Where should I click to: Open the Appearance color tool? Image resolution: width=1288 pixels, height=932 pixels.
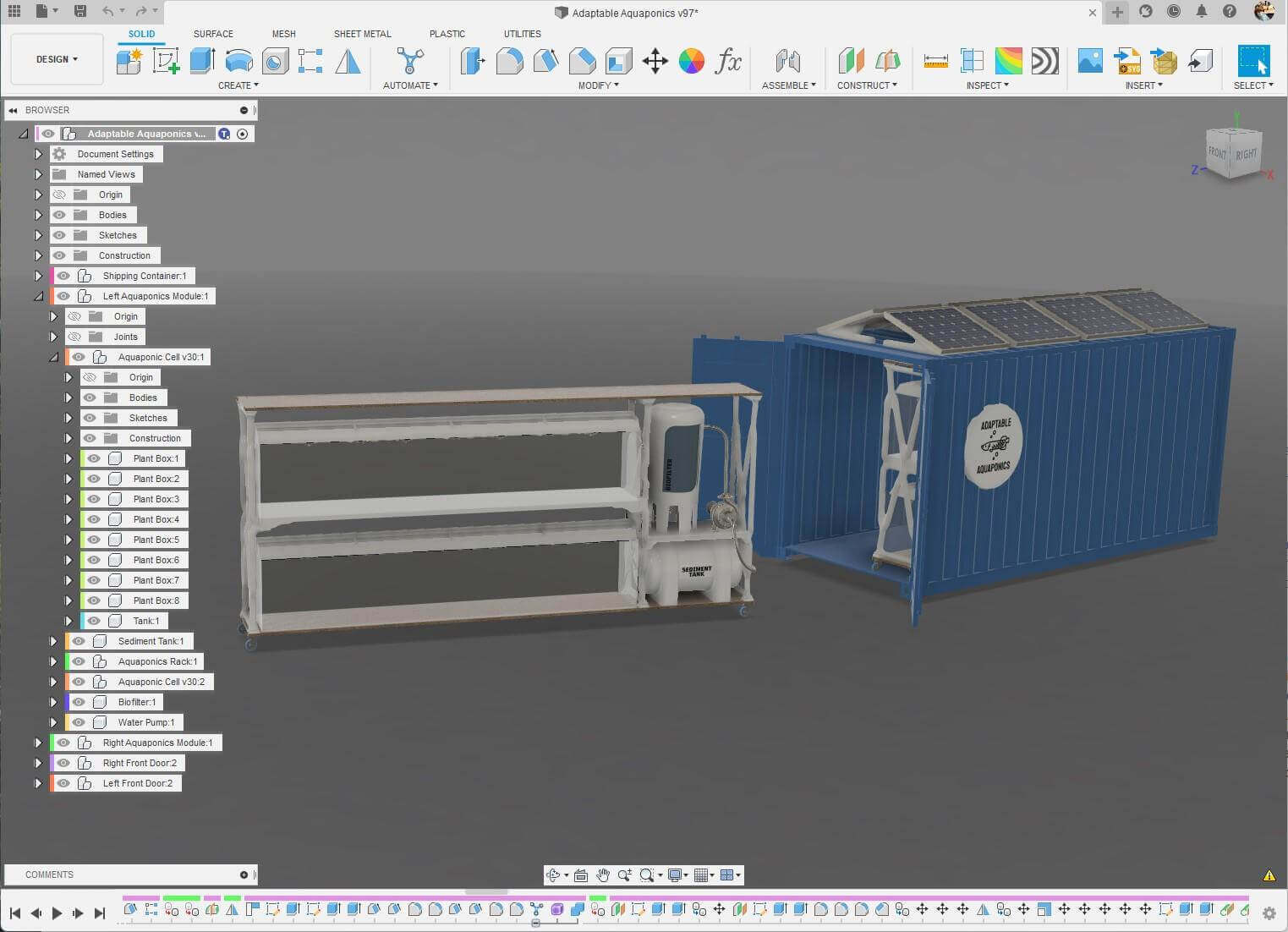click(692, 61)
